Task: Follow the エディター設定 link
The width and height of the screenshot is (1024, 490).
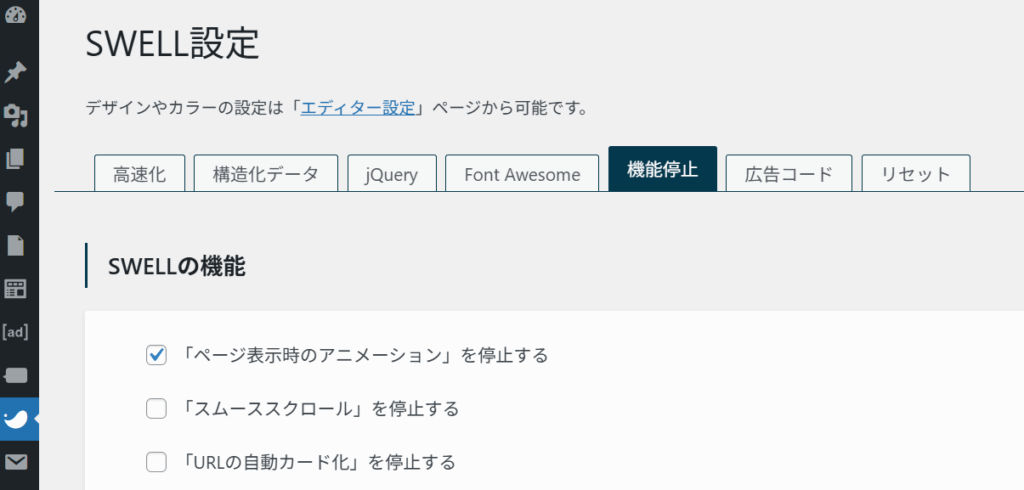Action: click(358, 108)
